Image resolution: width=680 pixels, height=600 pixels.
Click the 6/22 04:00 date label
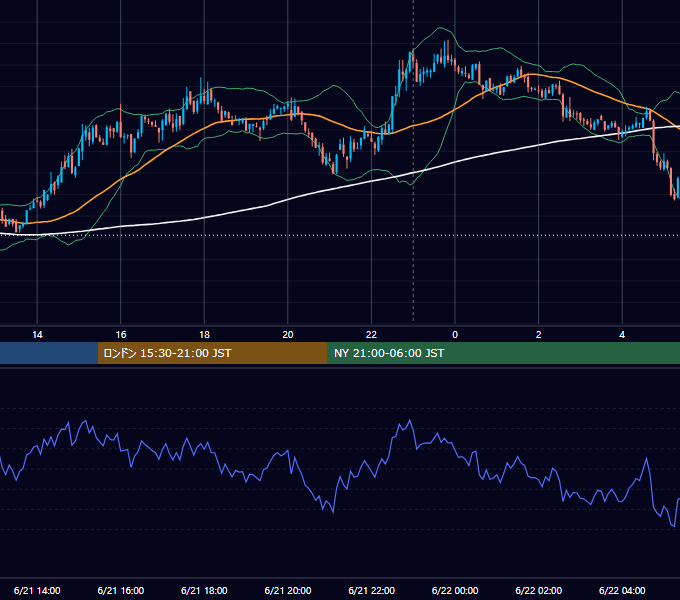tap(622, 590)
